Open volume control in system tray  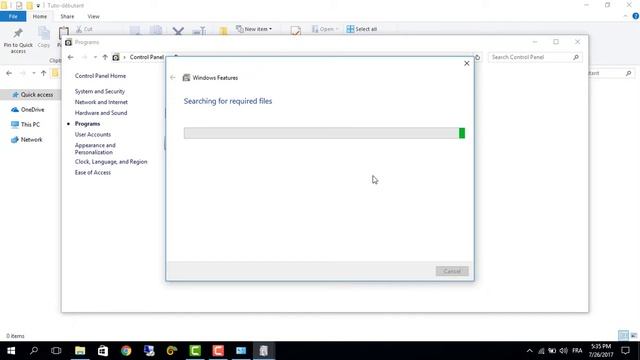564,351
